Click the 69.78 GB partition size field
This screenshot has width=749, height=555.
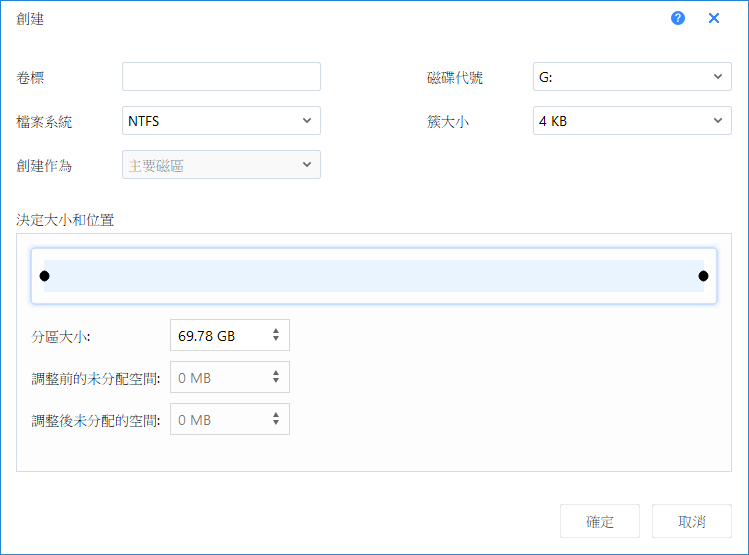tap(218, 337)
